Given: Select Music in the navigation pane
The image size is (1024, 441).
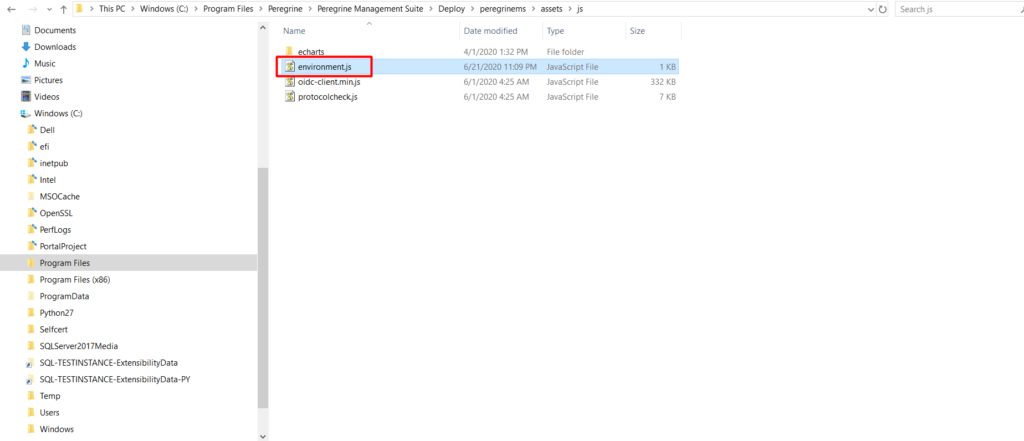Looking at the screenshot, I should point(45,63).
